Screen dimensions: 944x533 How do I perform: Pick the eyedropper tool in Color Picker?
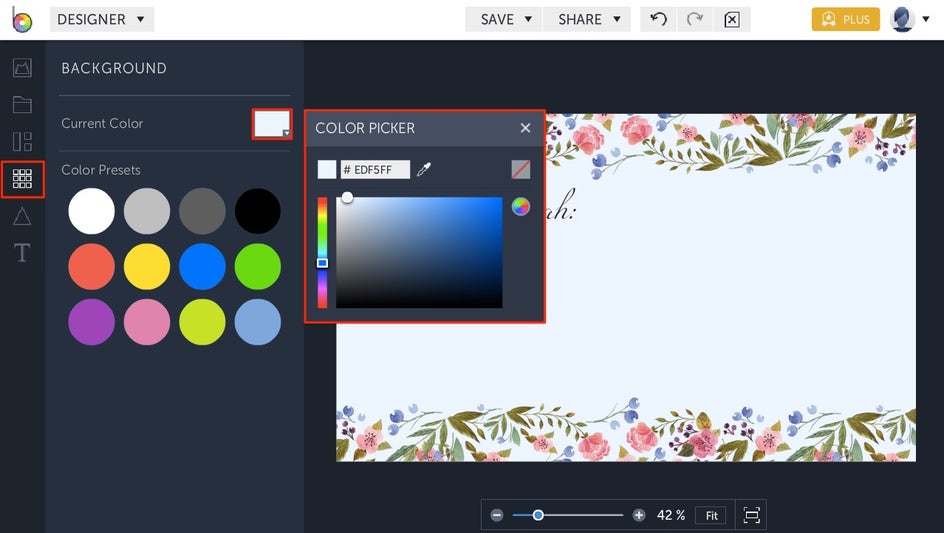pos(424,170)
